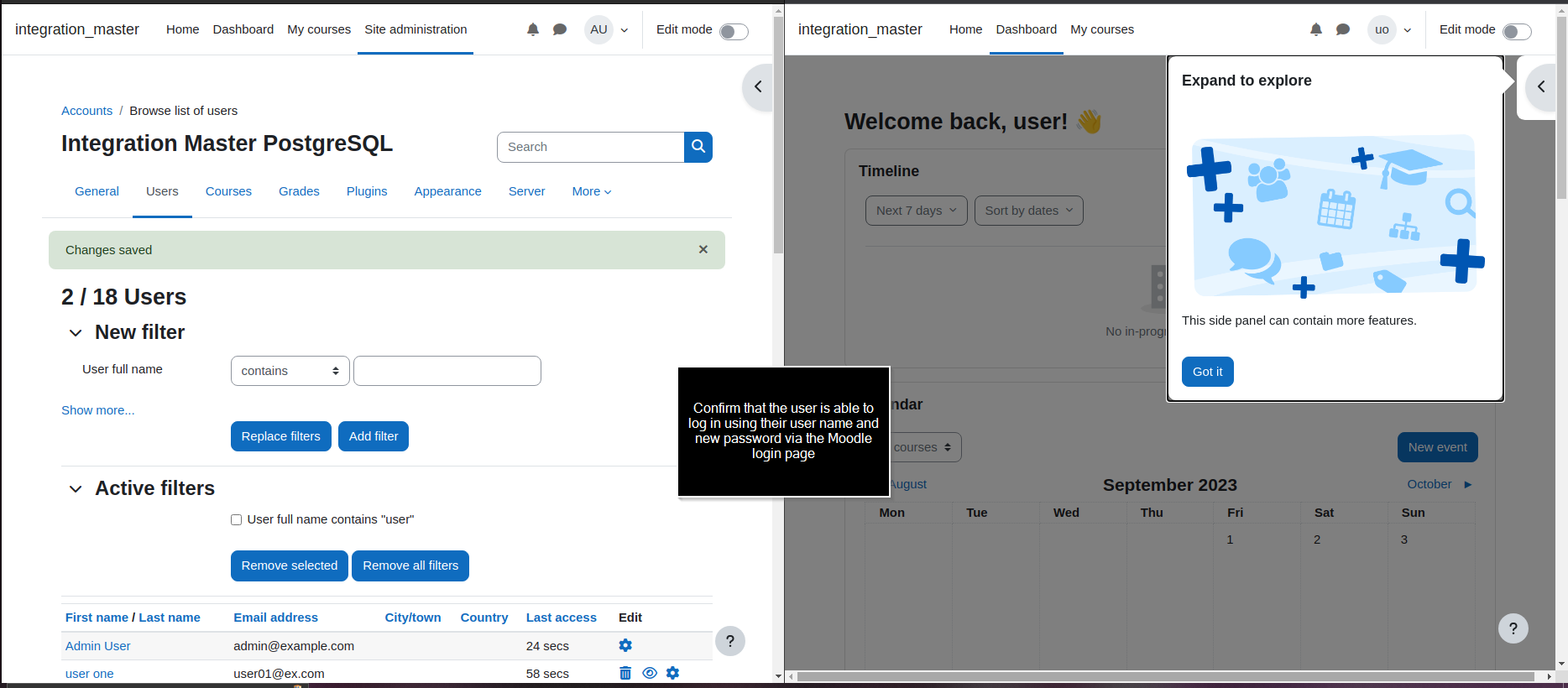This screenshot has height=688, width=1568.
Task: Open uo user avatar menu
Action: tap(1382, 29)
